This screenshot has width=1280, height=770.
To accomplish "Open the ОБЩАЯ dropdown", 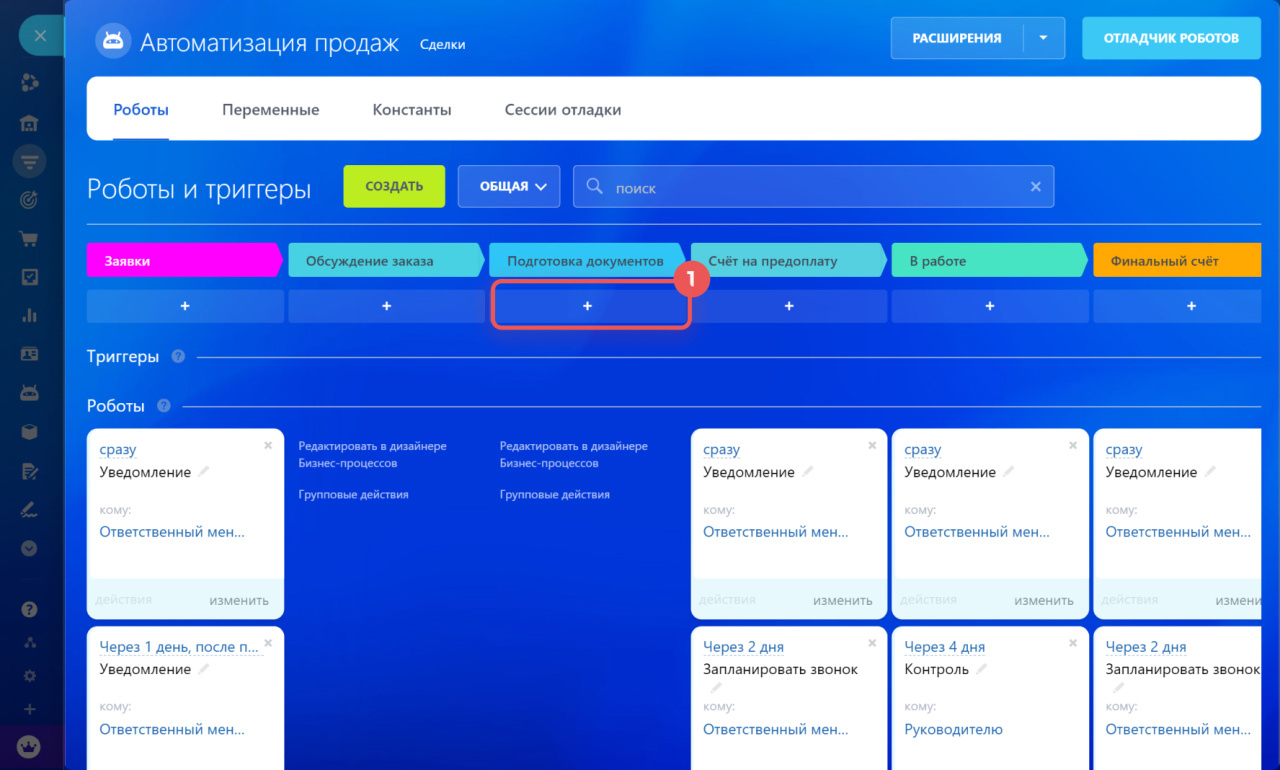I will pos(508,187).
